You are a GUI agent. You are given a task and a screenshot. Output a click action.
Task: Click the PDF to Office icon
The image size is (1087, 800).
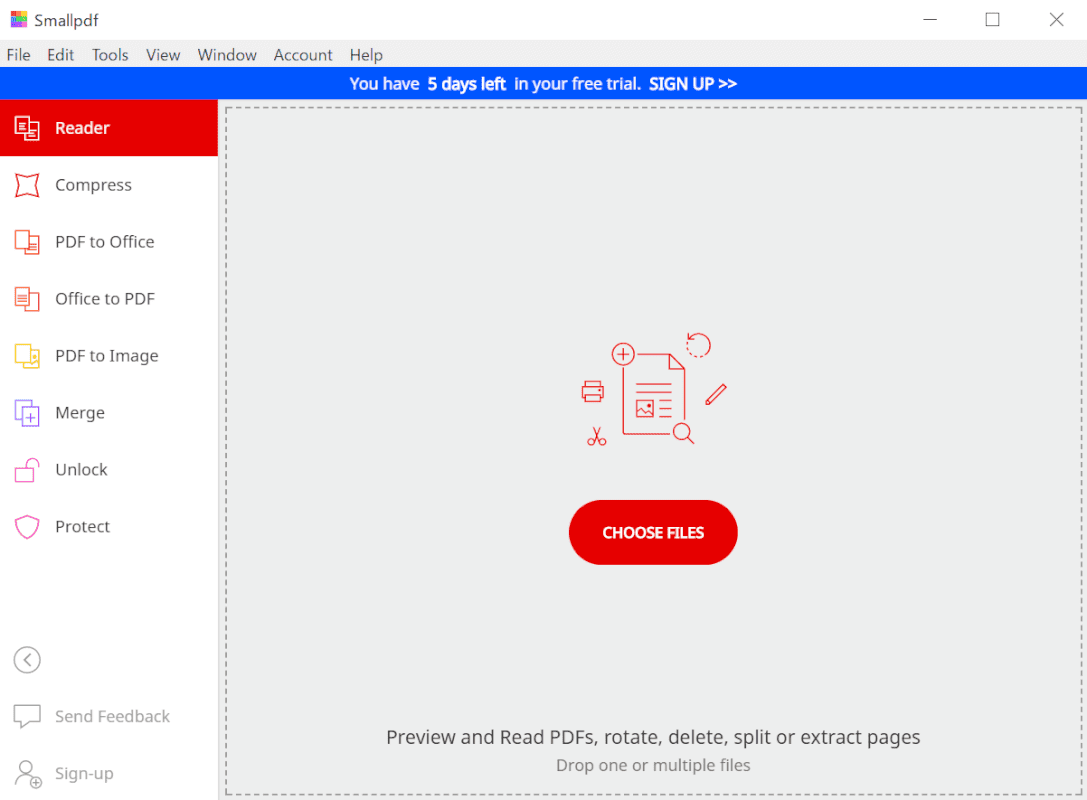[27, 242]
